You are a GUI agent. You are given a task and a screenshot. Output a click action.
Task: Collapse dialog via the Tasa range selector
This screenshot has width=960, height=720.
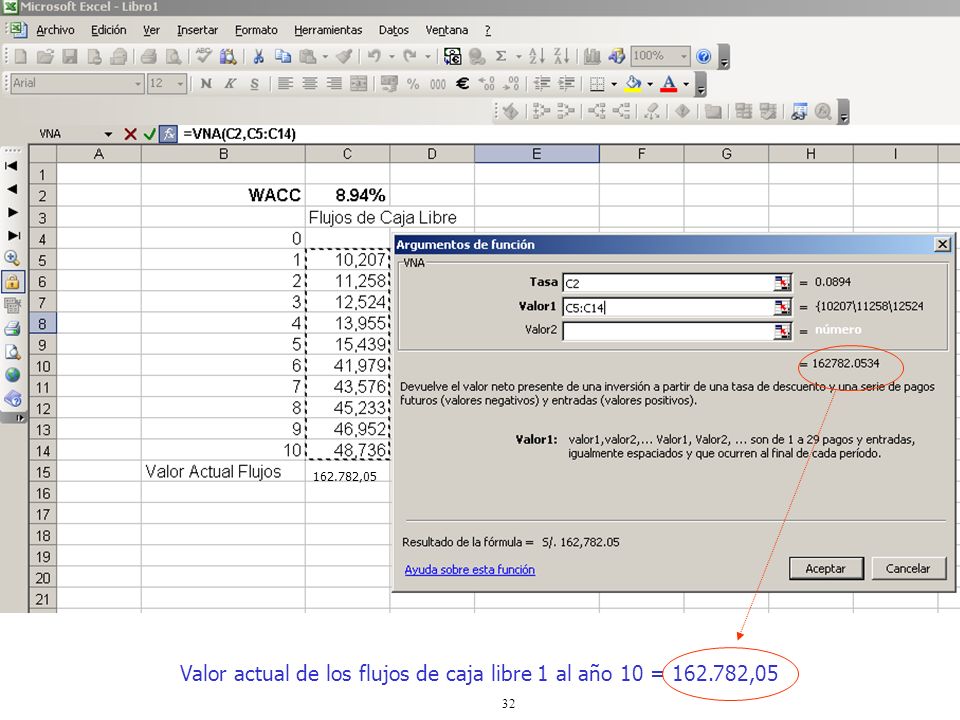click(782, 283)
